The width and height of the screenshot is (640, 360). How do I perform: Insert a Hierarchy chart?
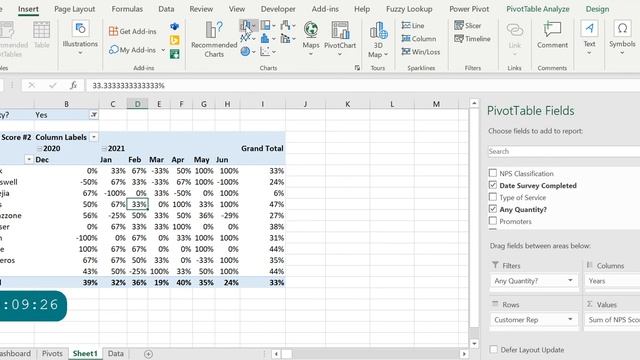268,26
